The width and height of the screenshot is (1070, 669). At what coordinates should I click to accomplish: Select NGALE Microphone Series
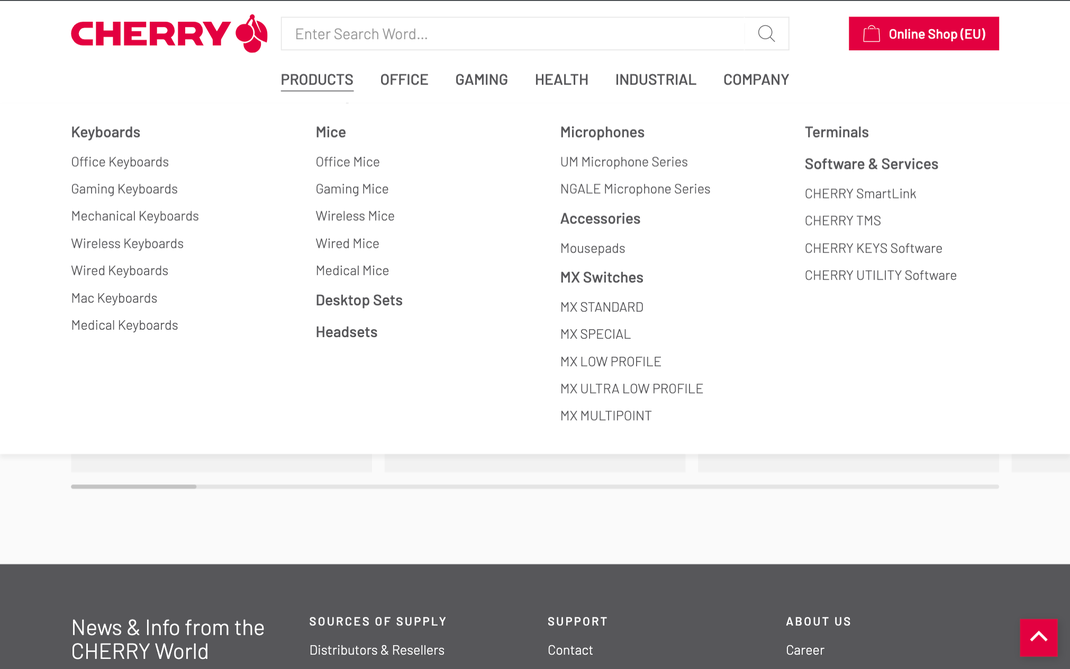635,189
